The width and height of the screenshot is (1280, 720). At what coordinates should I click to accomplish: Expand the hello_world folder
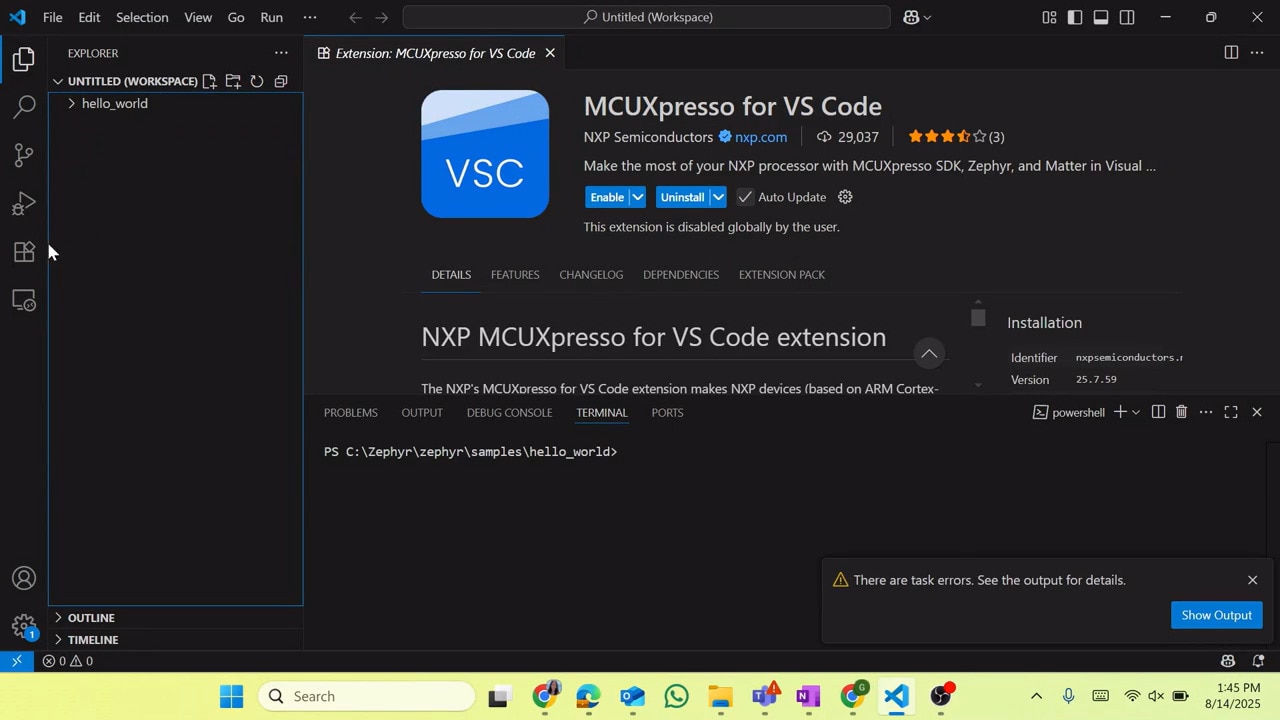(72, 103)
